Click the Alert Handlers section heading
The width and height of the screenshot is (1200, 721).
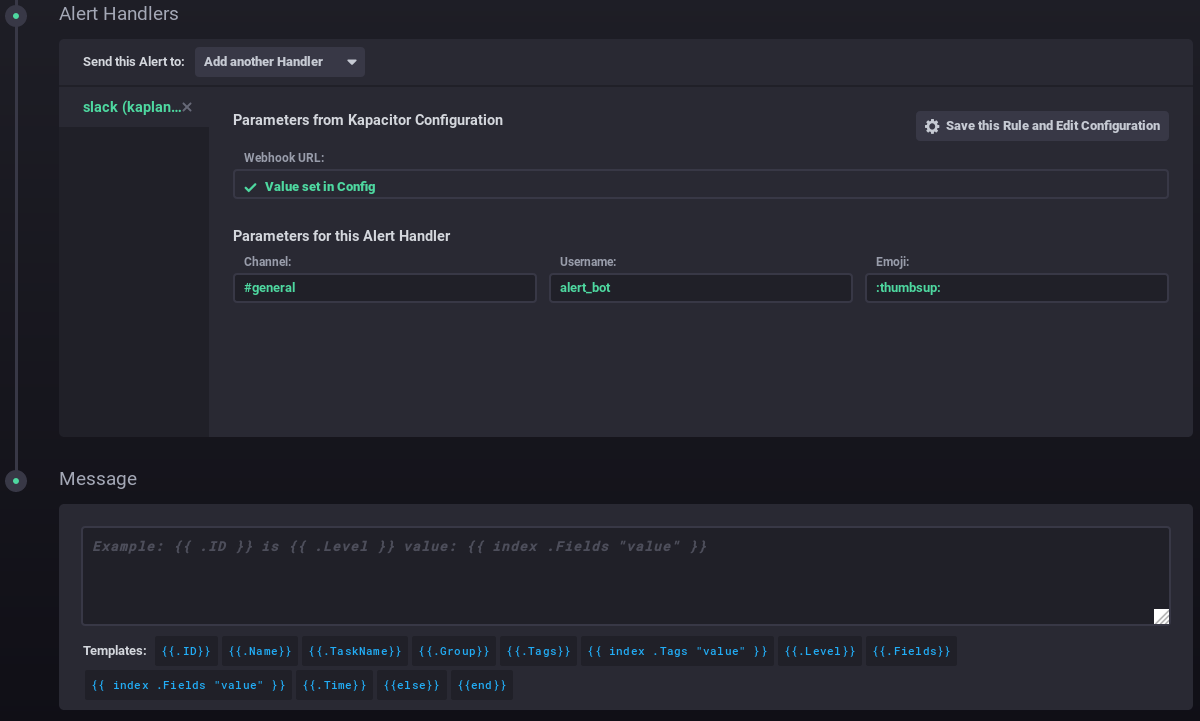(119, 14)
